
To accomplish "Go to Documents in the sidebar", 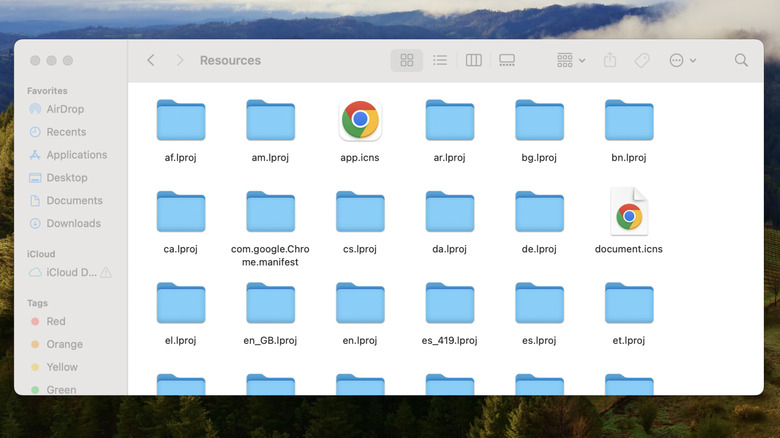I will [x=74, y=200].
